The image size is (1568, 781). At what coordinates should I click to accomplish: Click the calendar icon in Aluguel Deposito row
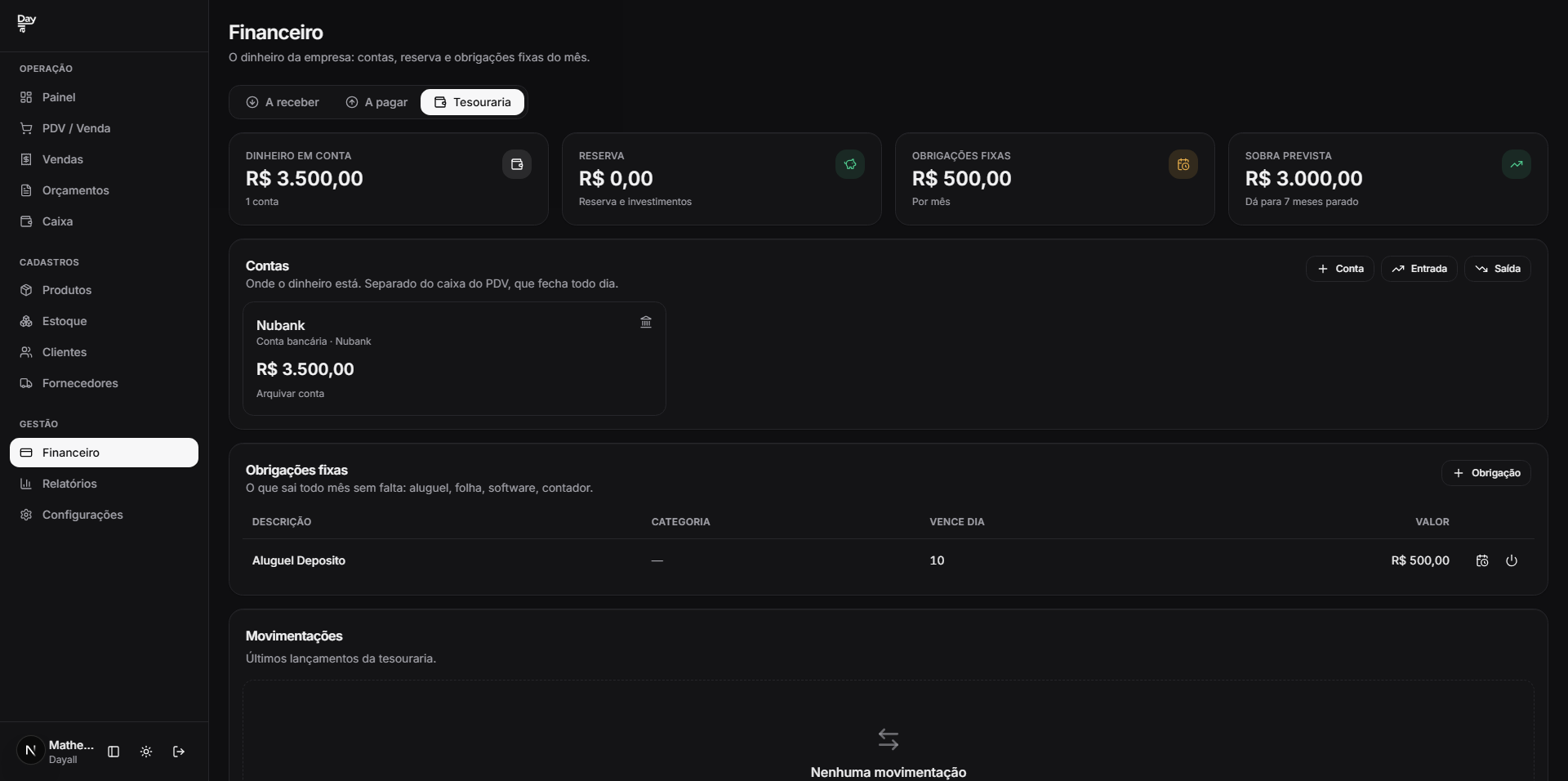coord(1482,560)
